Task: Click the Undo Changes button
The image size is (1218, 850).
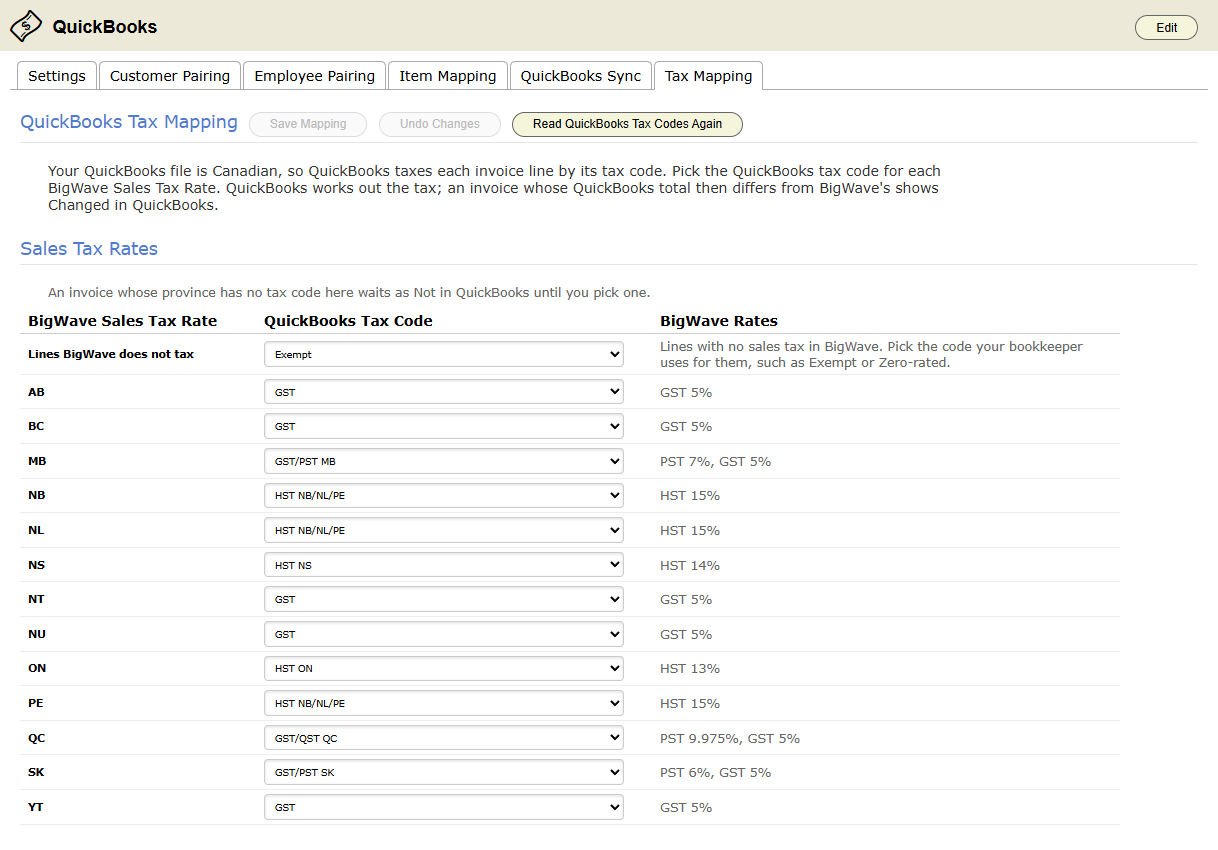Action: click(440, 124)
